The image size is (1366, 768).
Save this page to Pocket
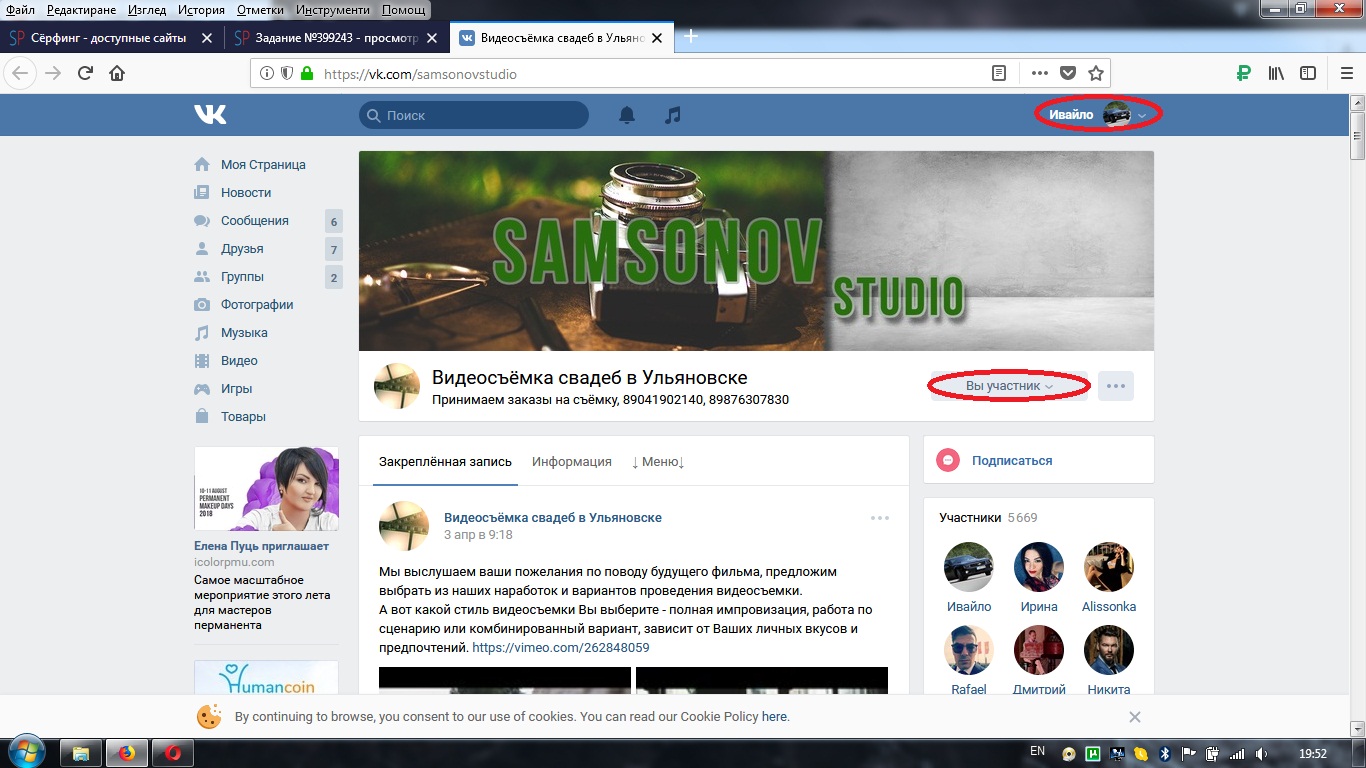click(1068, 73)
